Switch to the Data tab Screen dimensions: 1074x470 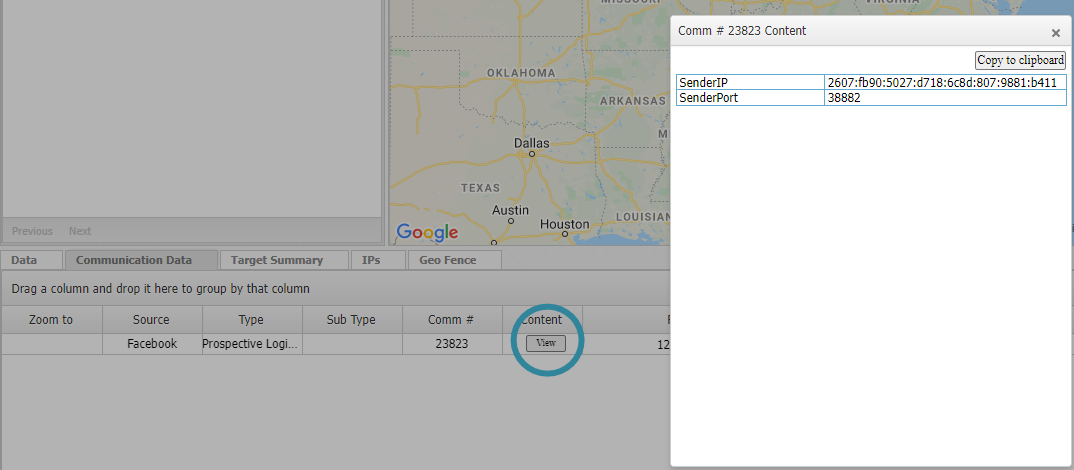coord(24,260)
